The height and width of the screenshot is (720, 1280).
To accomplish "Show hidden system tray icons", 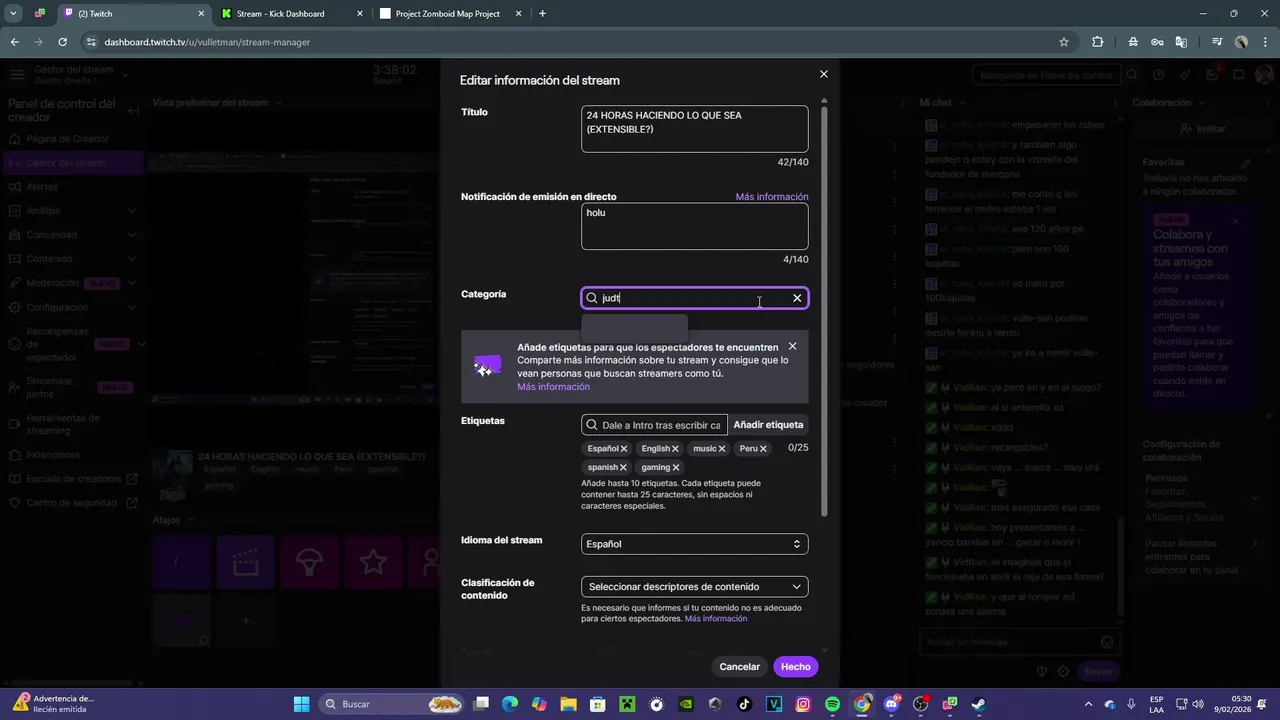I will pyautogui.click(x=1091, y=704).
